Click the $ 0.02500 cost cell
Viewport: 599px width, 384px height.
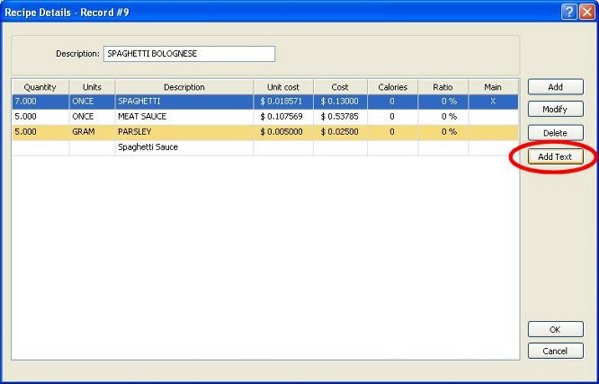tap(340, 132)
